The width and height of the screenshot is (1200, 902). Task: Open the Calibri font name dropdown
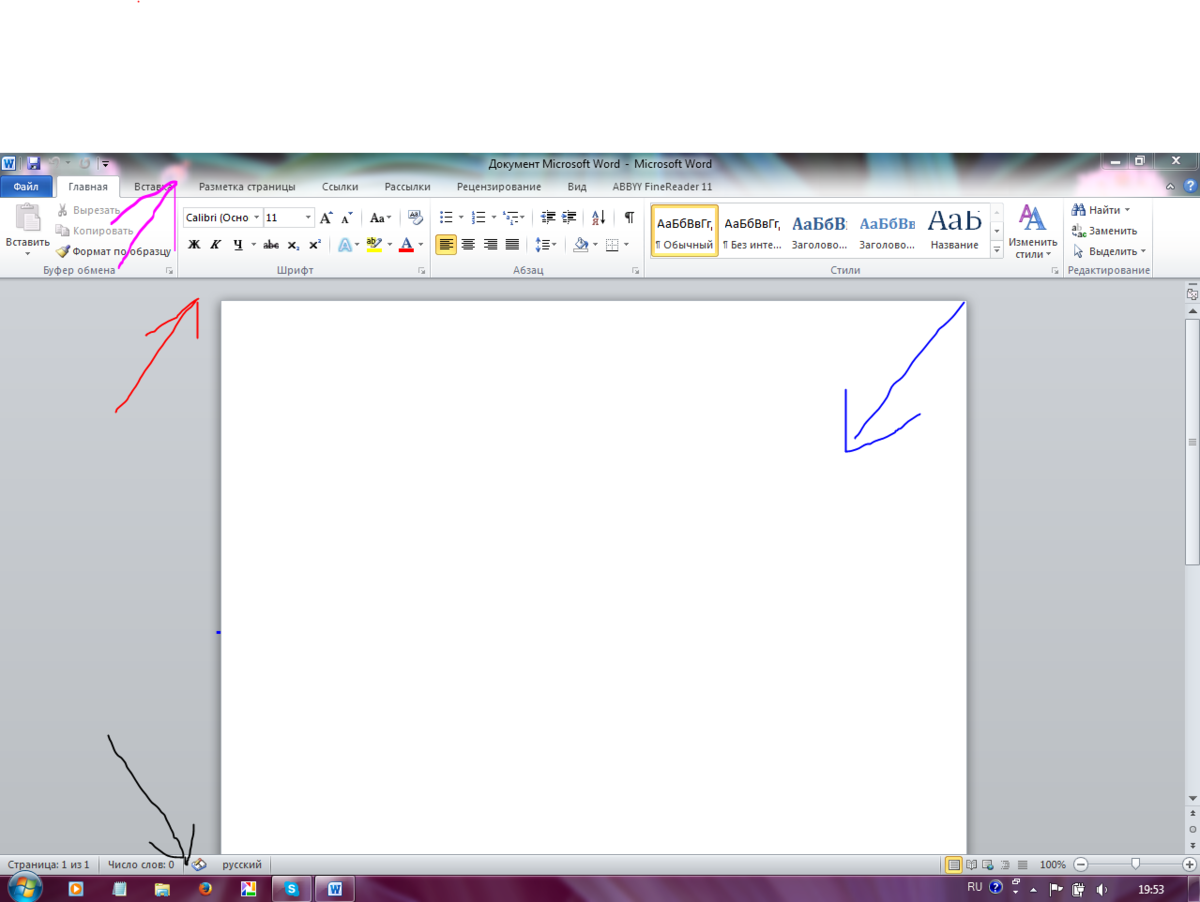257,218
